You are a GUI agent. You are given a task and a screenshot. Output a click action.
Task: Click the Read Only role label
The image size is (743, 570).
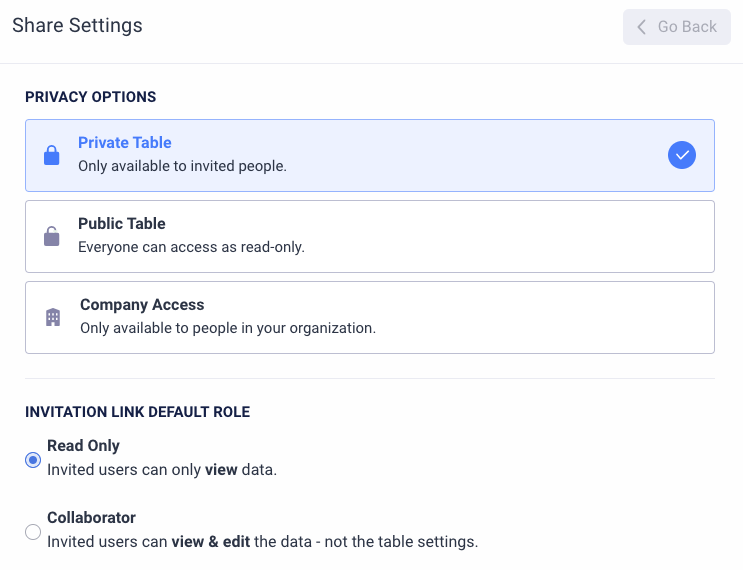click(83, 446)
